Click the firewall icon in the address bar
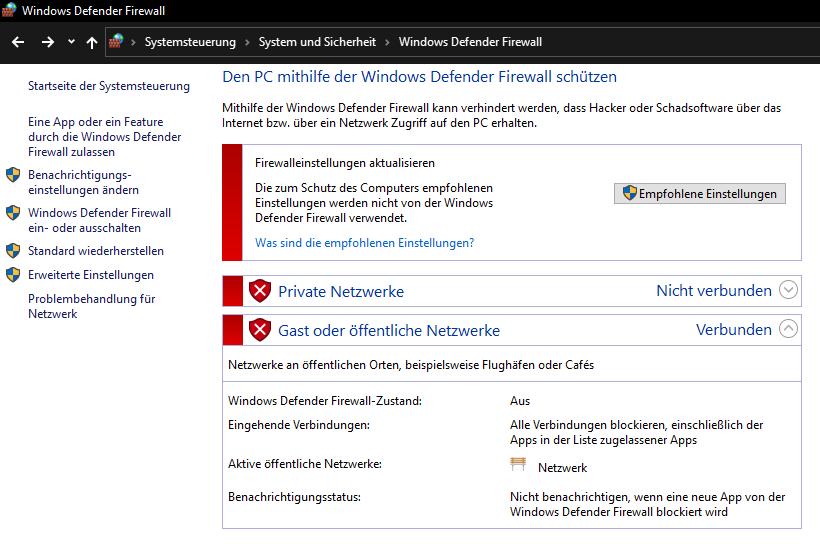This screenshot has height=554, width=820. (117, 42)
